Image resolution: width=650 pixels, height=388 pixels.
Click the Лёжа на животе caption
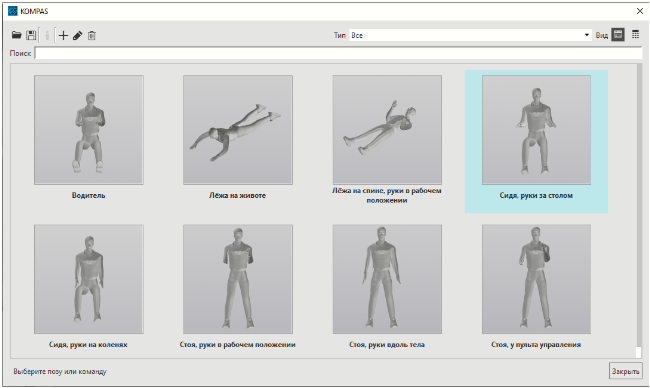(x=238, y=195)
